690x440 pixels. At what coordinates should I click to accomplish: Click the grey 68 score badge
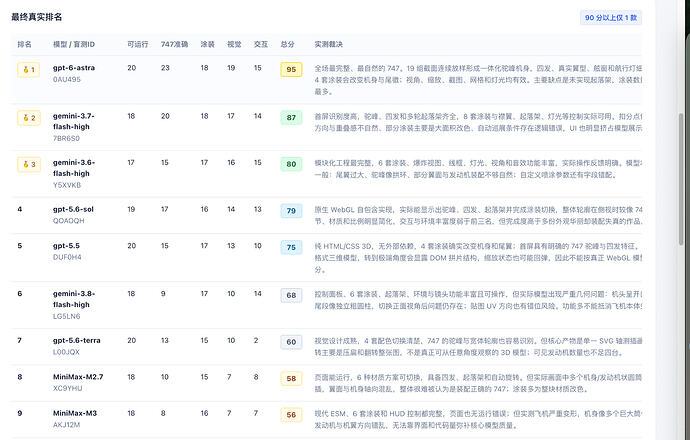pos(291,295)
